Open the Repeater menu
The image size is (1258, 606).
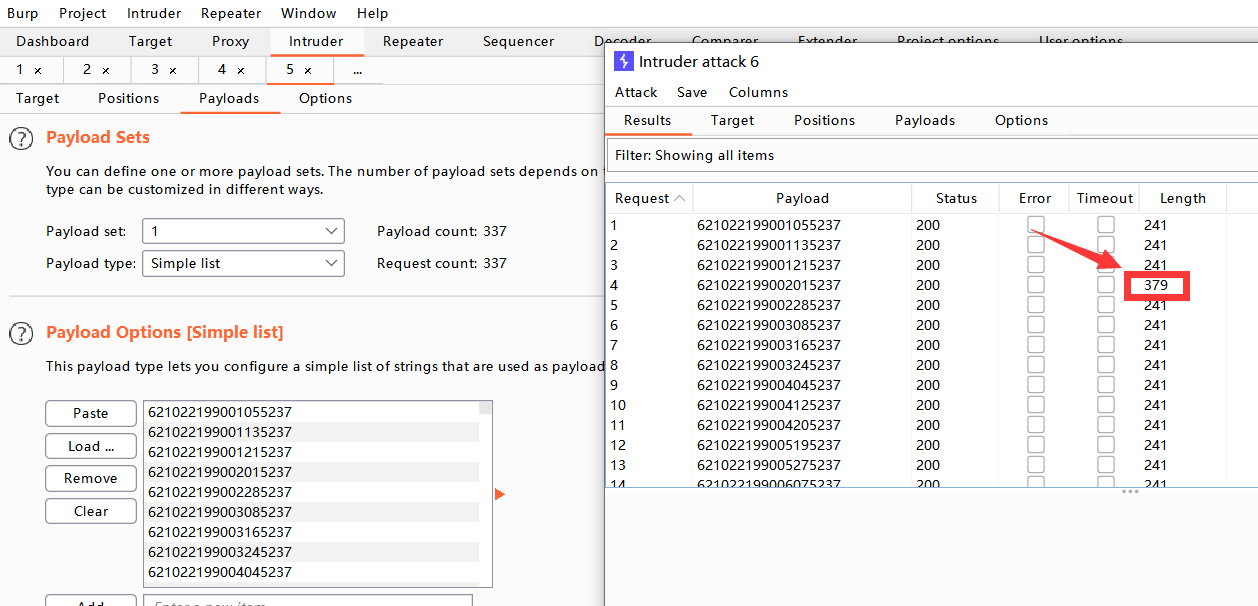tap(232, 13)
